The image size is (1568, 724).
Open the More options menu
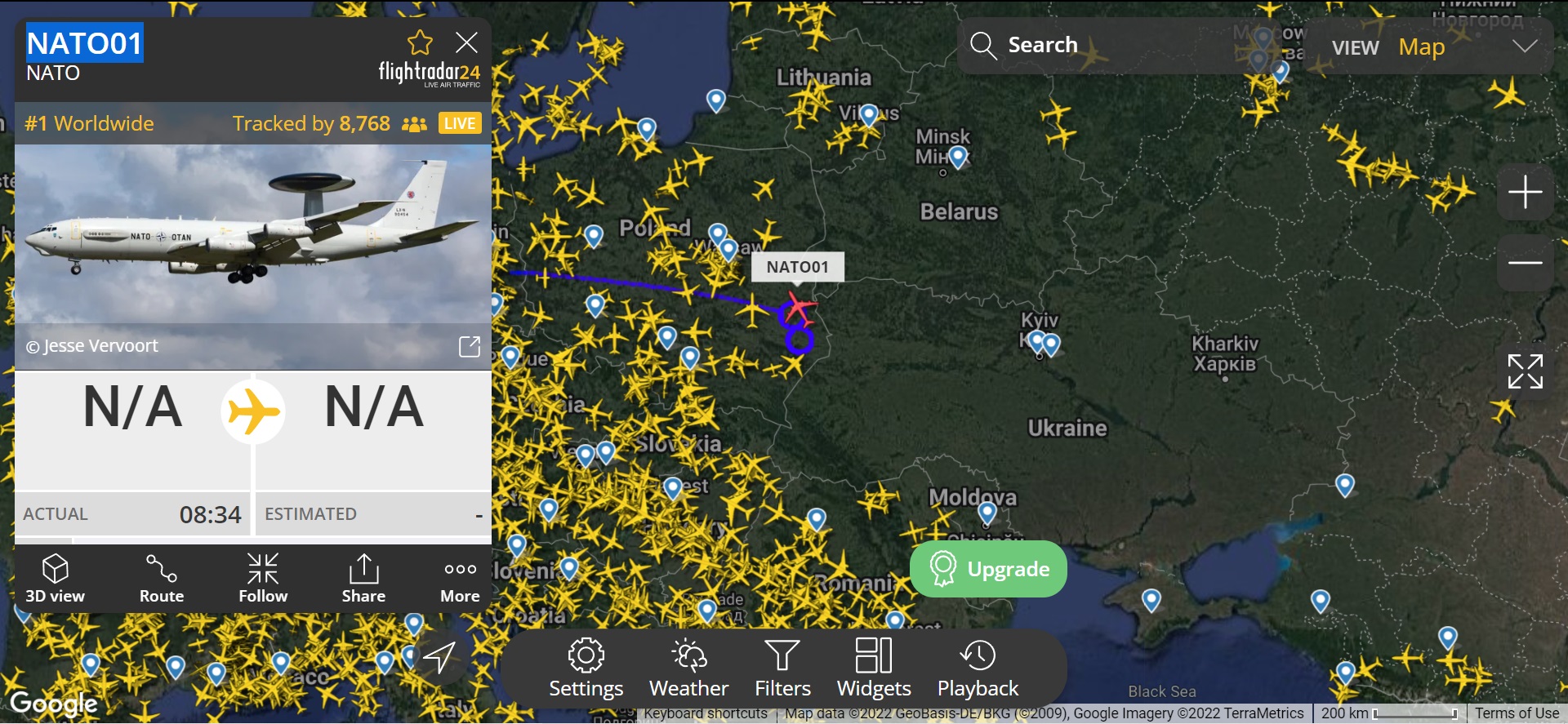click(461, 579)
